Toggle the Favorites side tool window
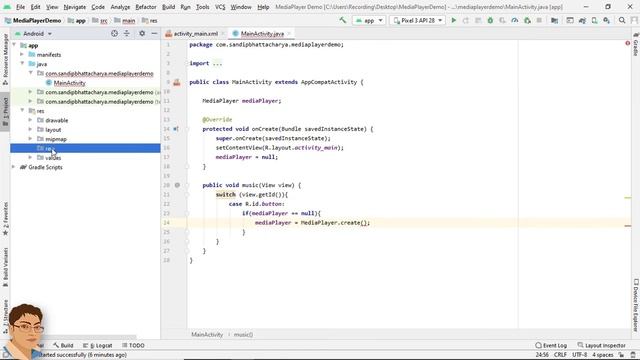Viewport: 640px width, 360px height. [5, 218]
